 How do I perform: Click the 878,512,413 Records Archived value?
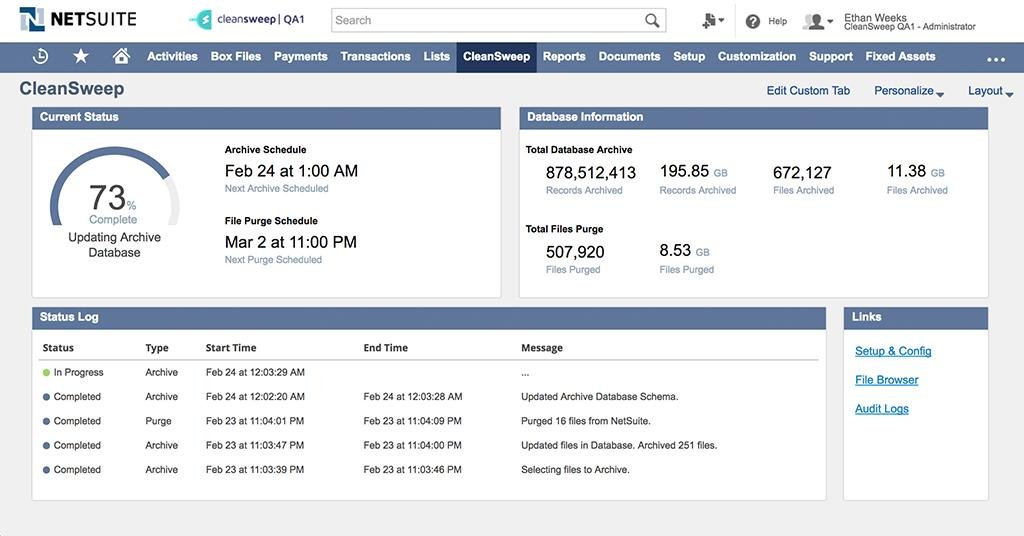tap(590, 173)
